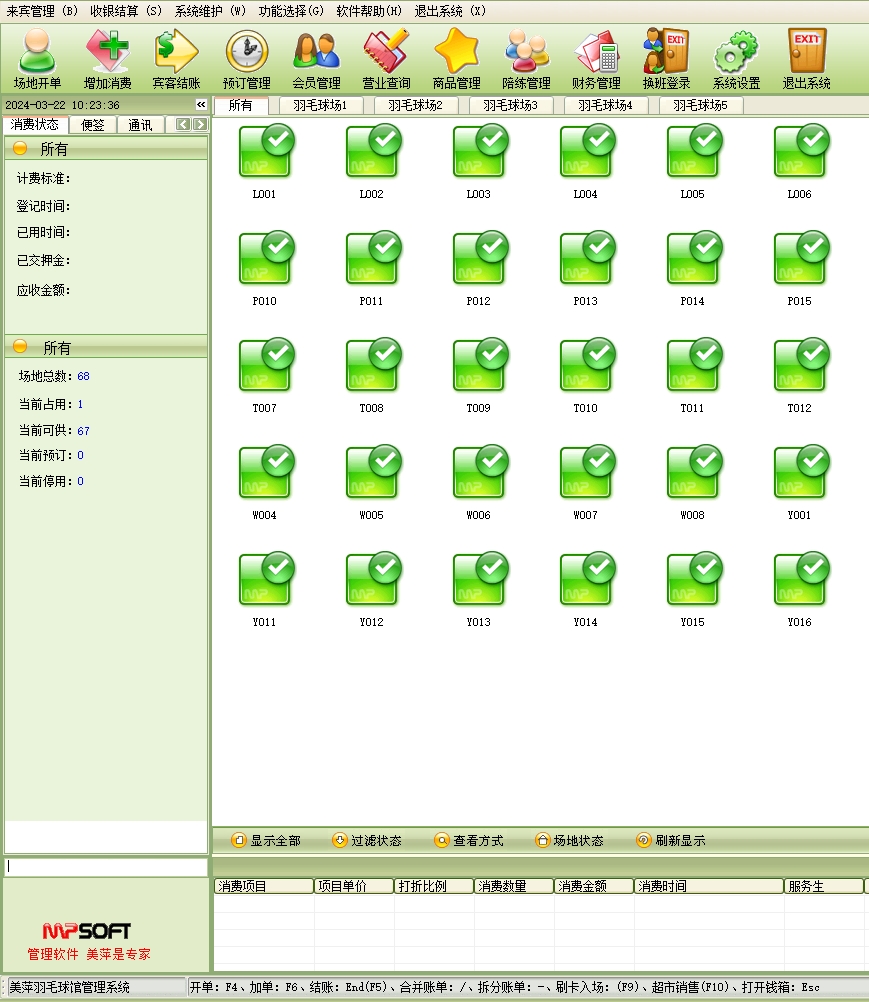The height and width of the screenshot is (1002, 869).
Task: Open the 系统维护 (W) menu
Action: tap(210, 11)
